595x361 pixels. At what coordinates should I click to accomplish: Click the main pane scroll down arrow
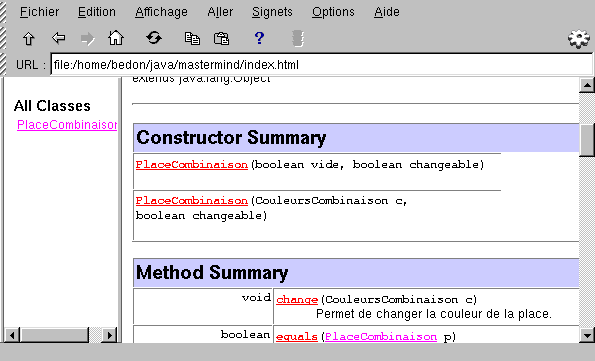[587, 335]
